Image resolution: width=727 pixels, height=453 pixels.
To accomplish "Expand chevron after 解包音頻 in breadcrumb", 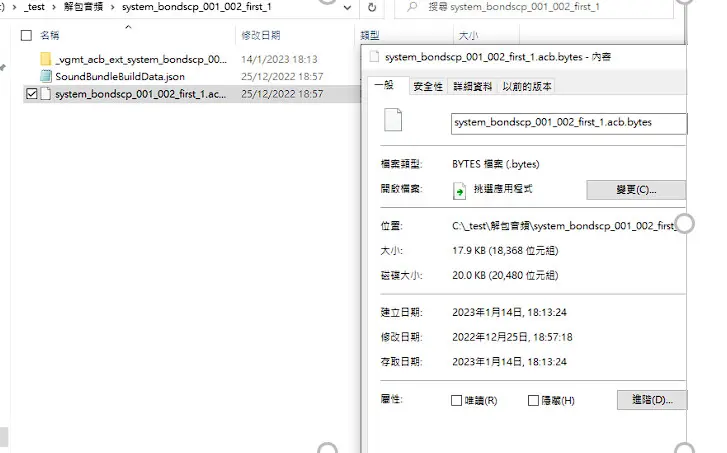I will point(112,7).
